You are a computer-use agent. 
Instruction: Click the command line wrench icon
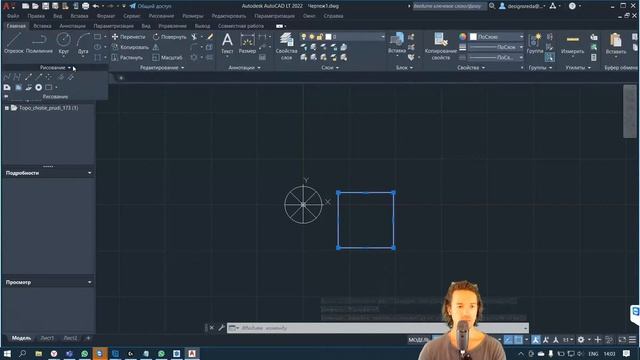point(221,328)
